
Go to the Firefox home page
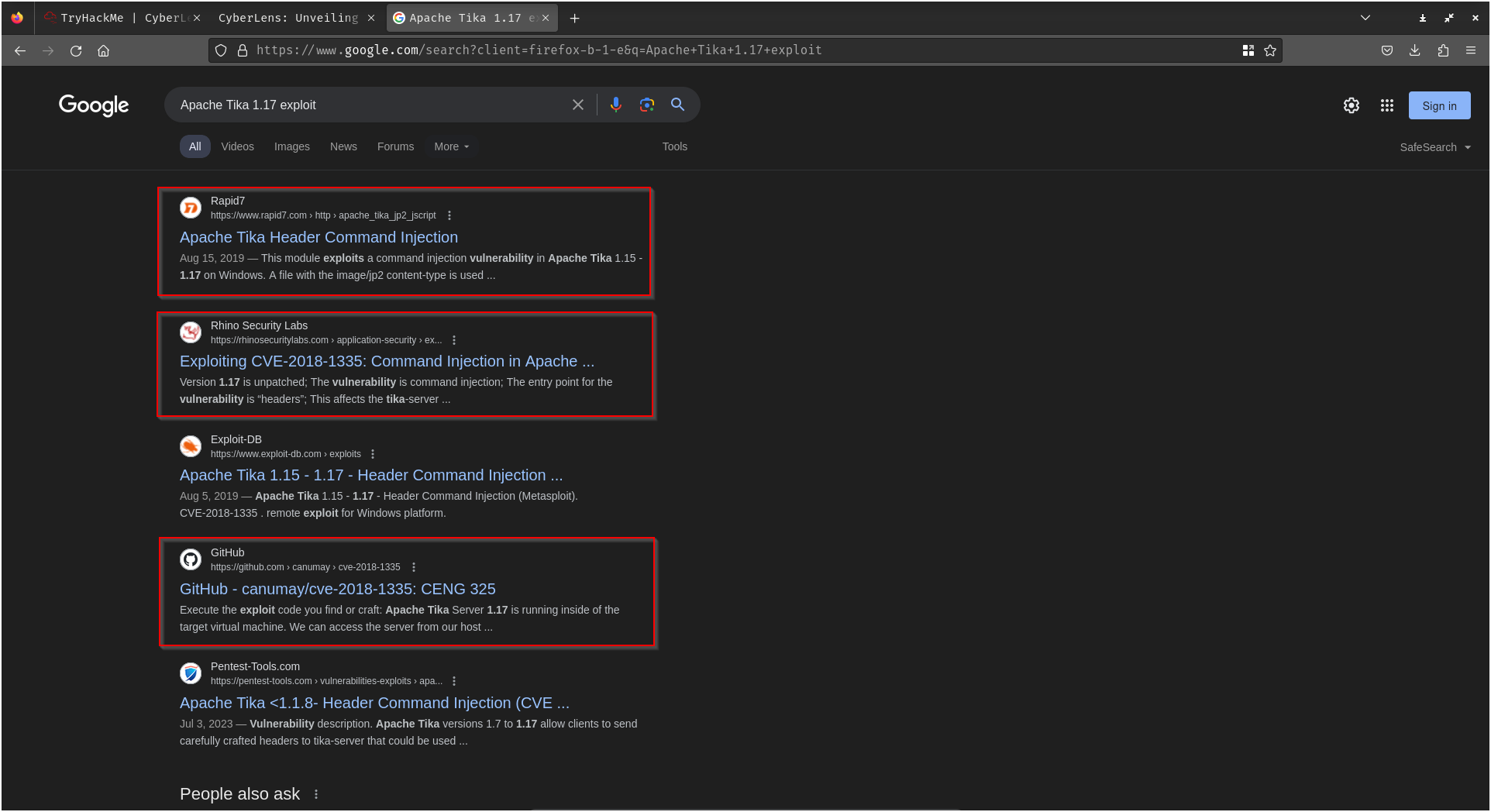pyautogui.click(x=103, y=50)
